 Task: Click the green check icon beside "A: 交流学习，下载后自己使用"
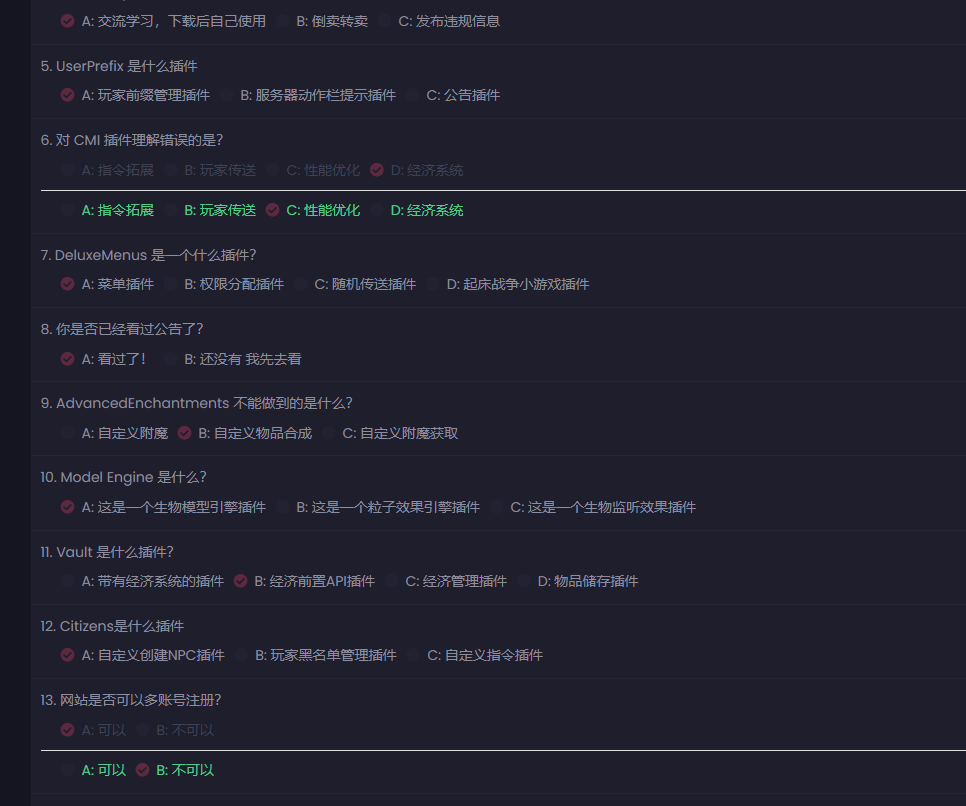point(67,20)
